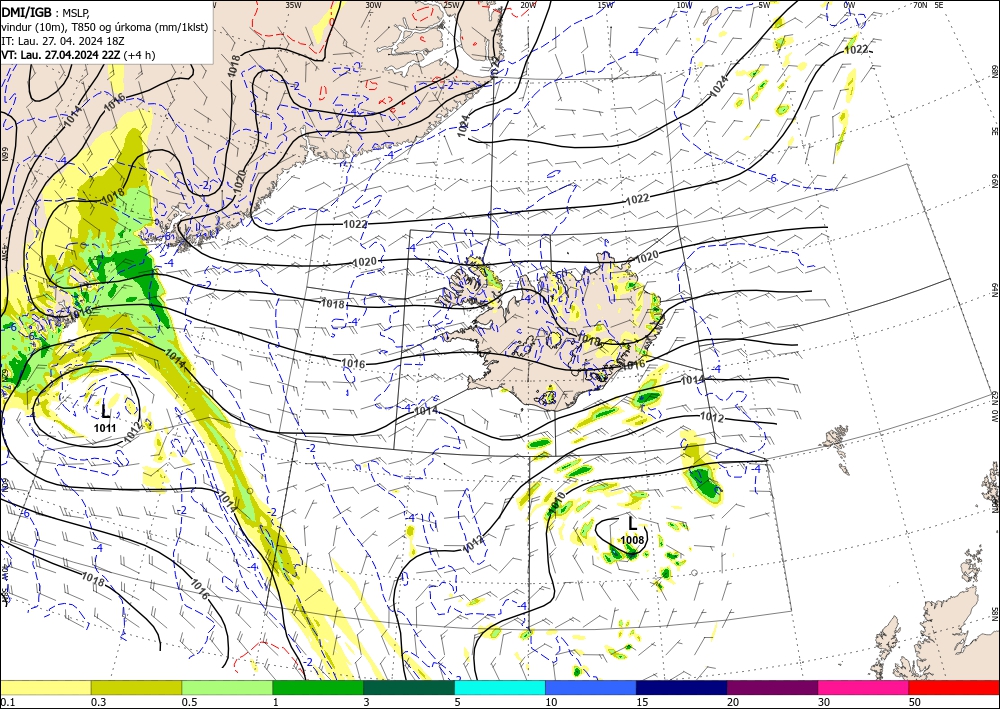The height and width of the screenshot is (709, 1000).
Task: Click the '10W' longitude label
Action: click(684, 5)
